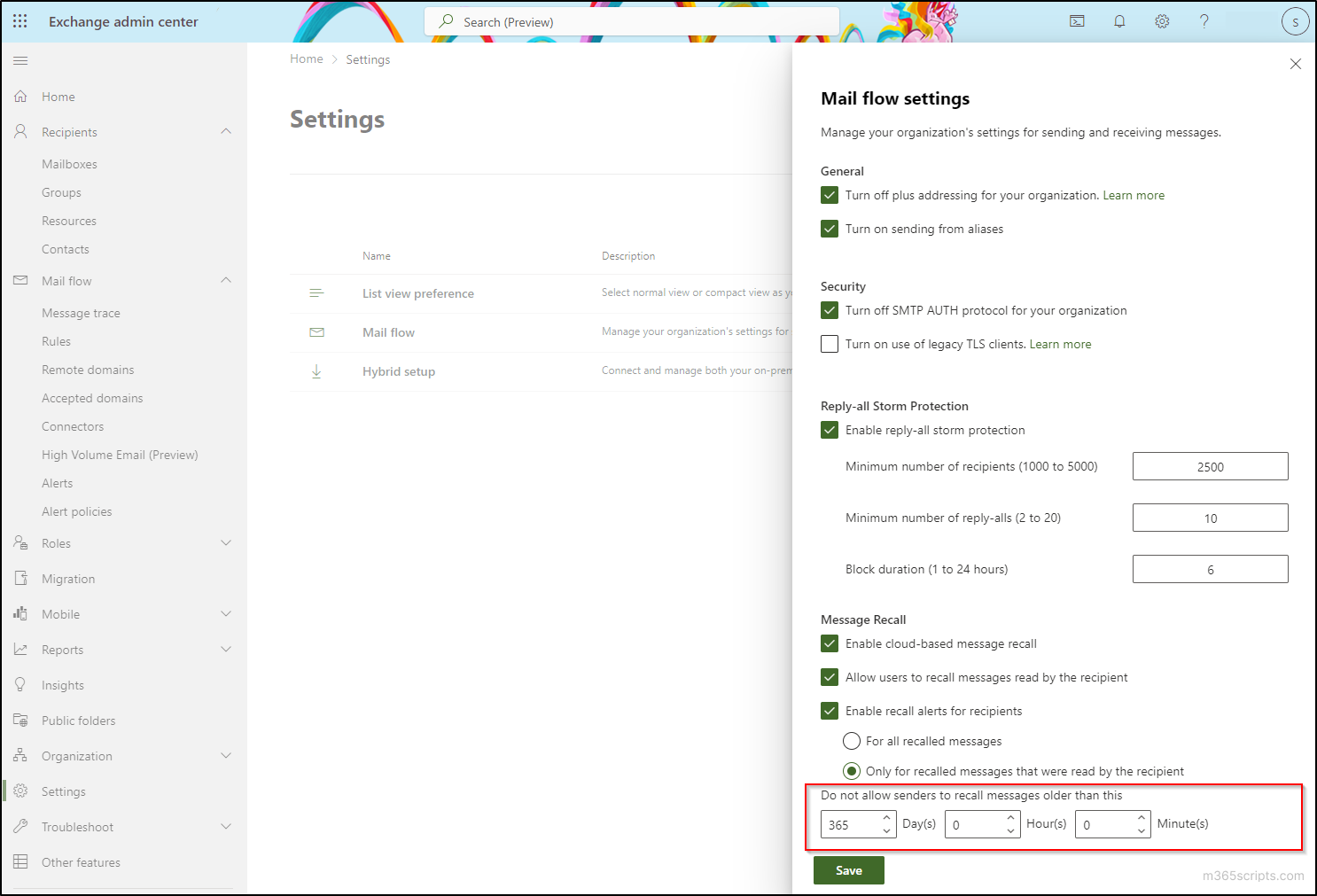This screenshot has width=1317, height=896.
Task: Expand the Organization section
Action: coord(227,755)
